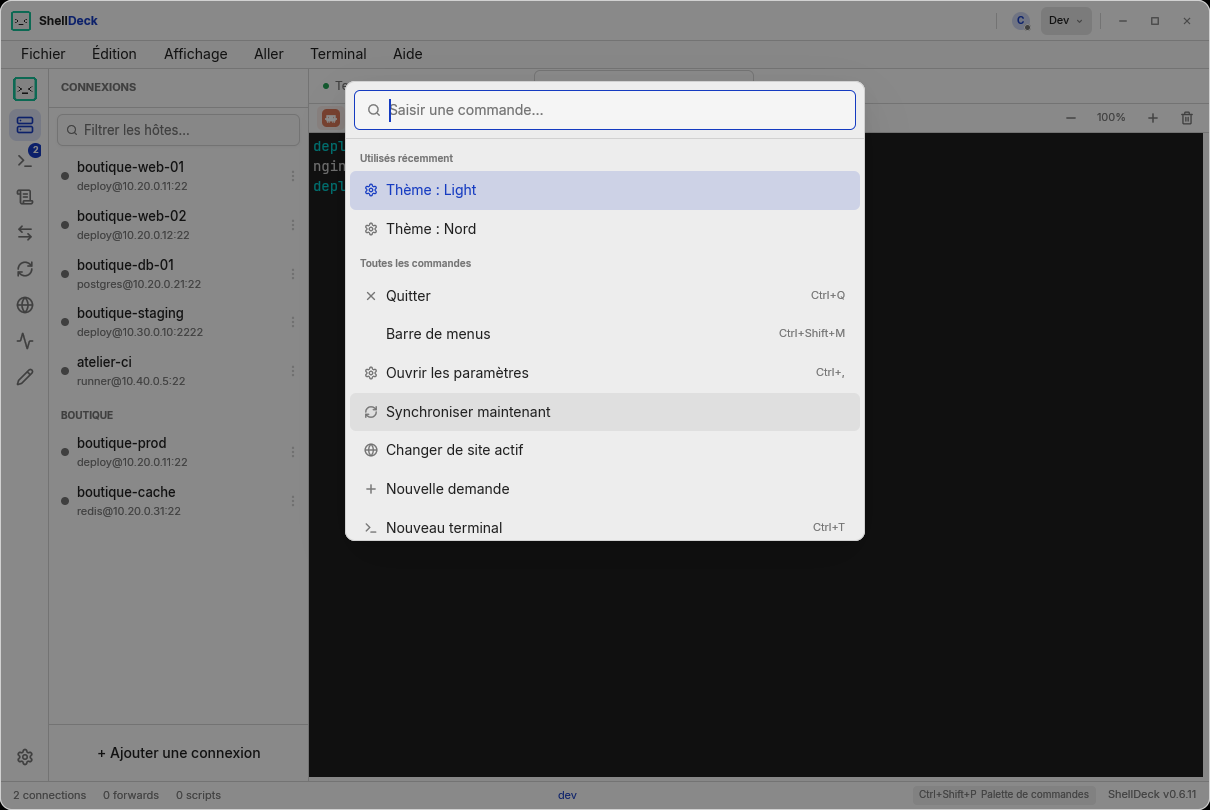Click the pencil edit icon in sidebar
The image size is (1210, 810).
coord(25,377)
